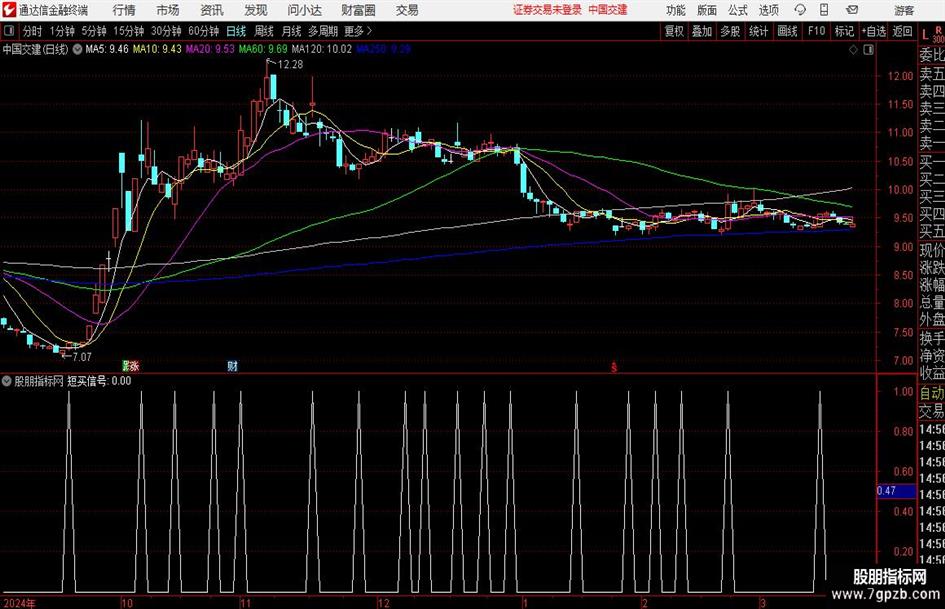Click the customer service headset icon

pos(800,10)
